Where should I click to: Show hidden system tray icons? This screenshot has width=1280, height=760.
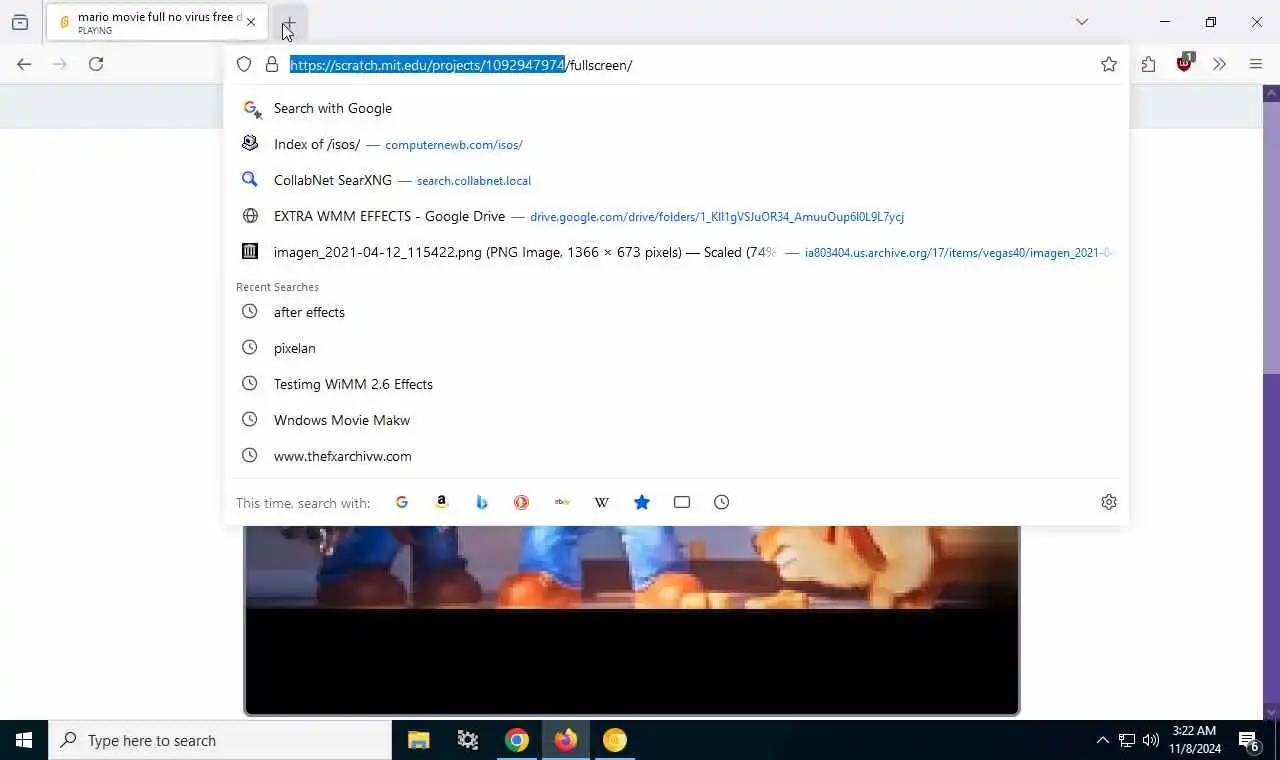[x=1102, y=740]
